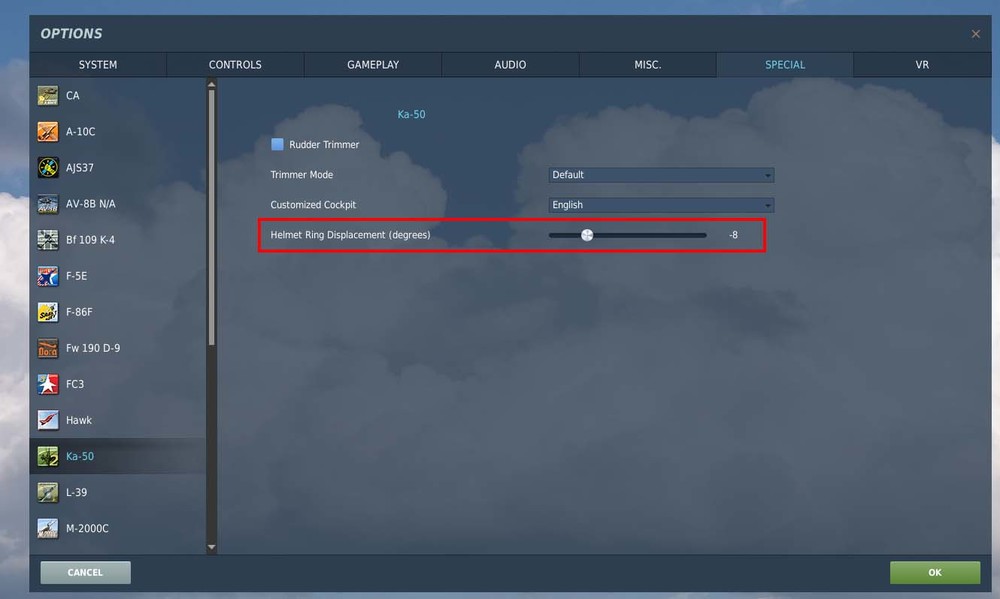Close the Options dialog with X
1000x599 pixels.
(x=976, y=34)
